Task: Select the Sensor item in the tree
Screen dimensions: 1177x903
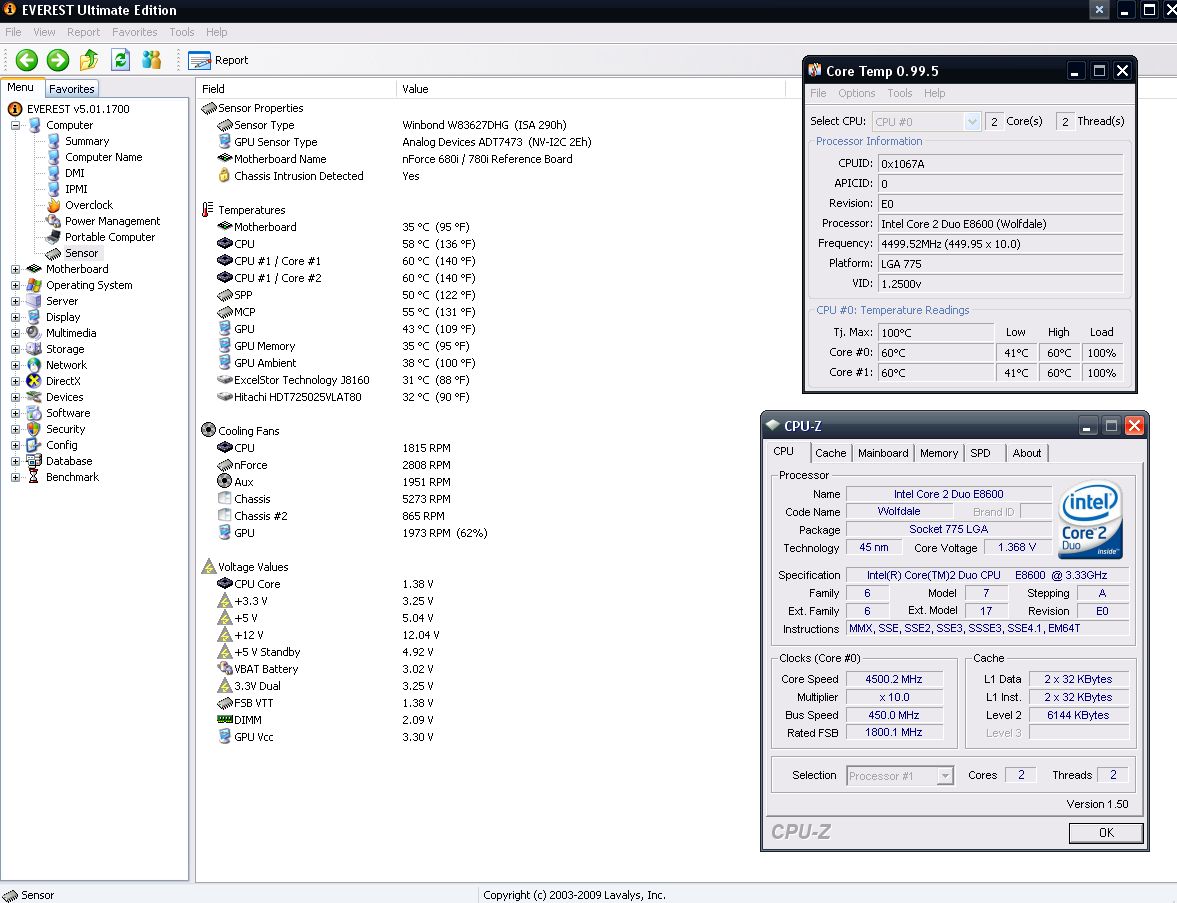Action: [x=81, y=253]
